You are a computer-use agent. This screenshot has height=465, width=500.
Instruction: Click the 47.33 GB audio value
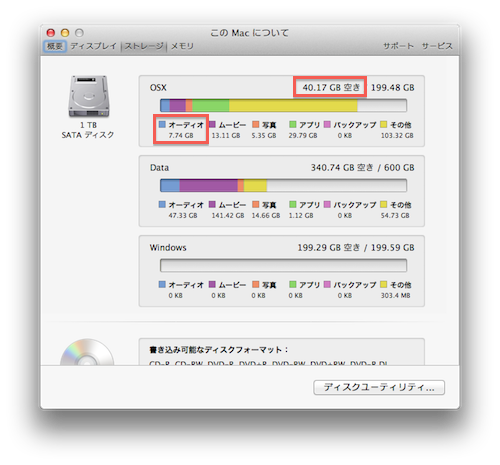coord(183,215)
